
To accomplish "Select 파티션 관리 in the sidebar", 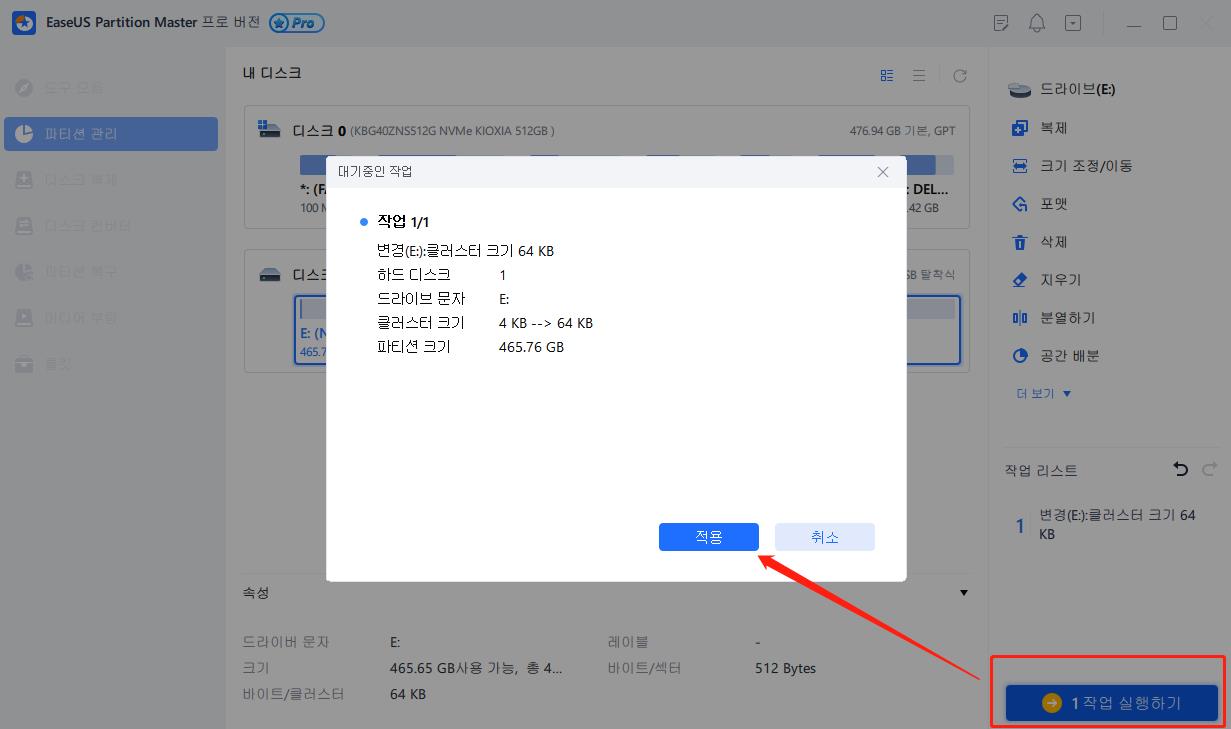I will [110, 134].
